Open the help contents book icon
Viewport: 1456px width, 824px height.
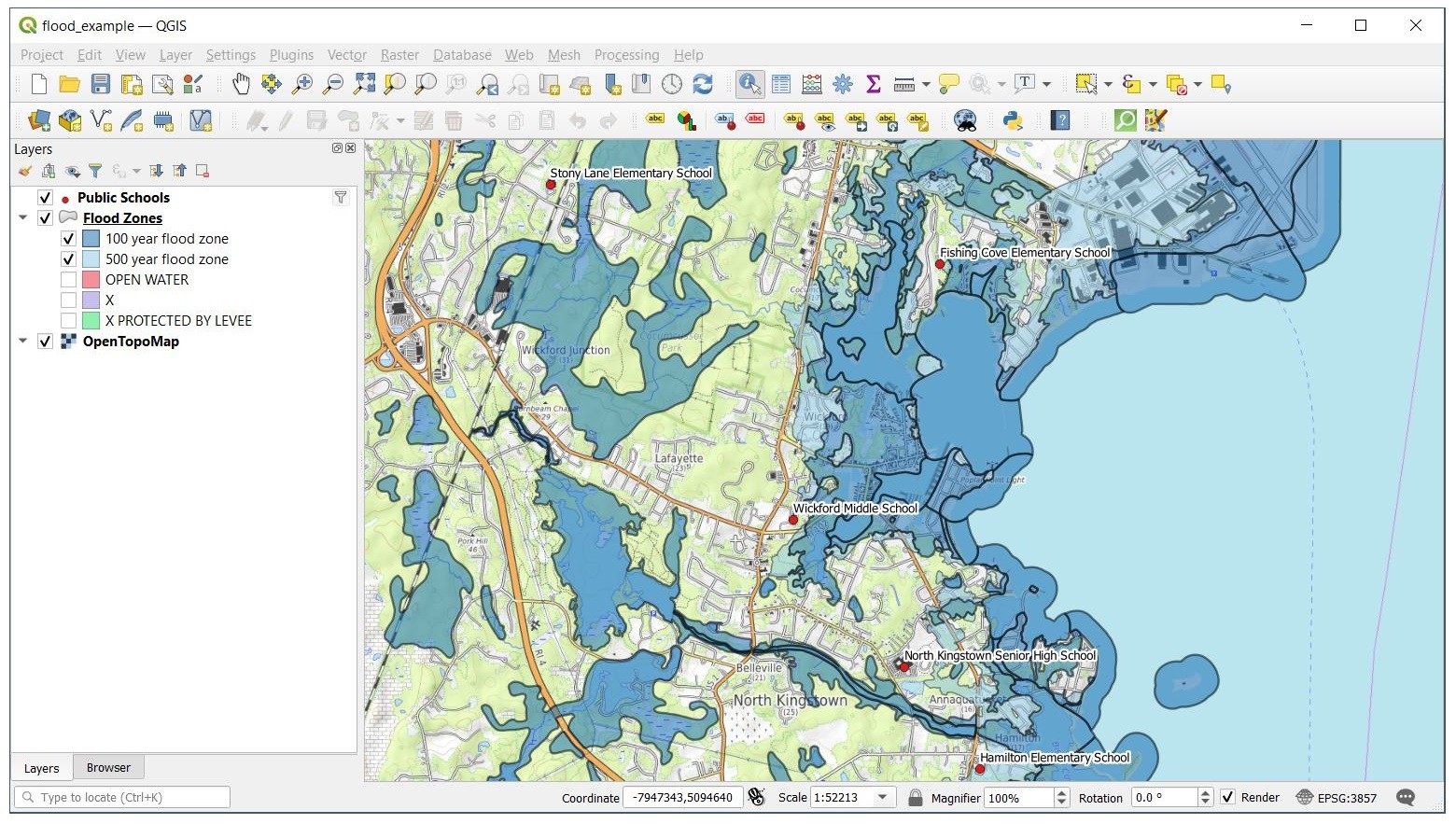coord(1060,120)
